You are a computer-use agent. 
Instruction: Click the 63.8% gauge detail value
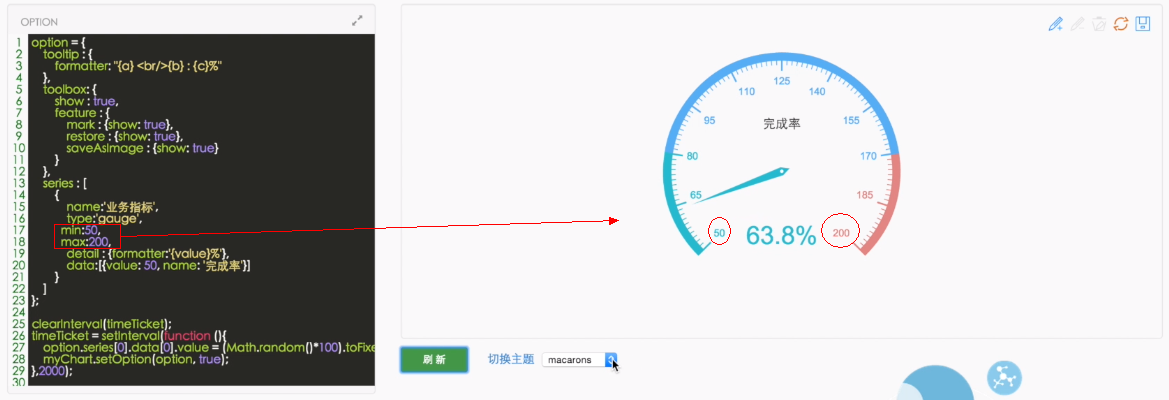point(781,235)
